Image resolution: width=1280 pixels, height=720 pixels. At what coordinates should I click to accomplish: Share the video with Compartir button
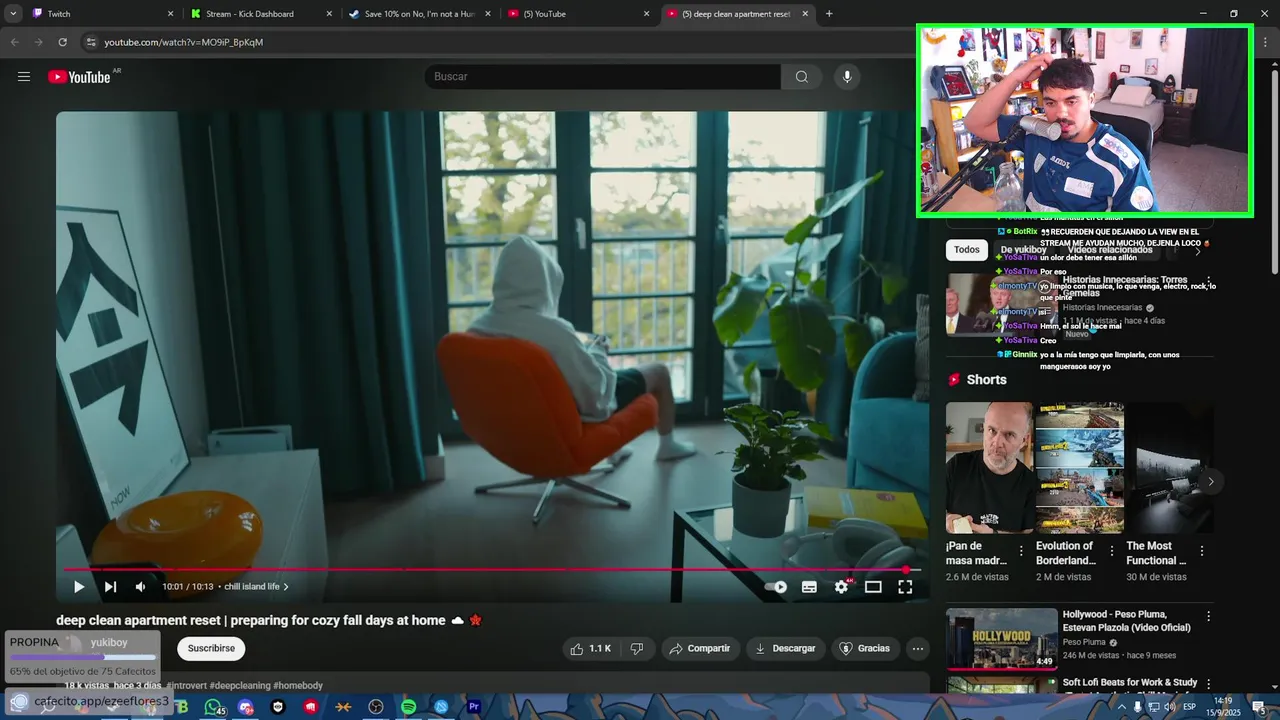pyautogui.click(x=700, y=649)
